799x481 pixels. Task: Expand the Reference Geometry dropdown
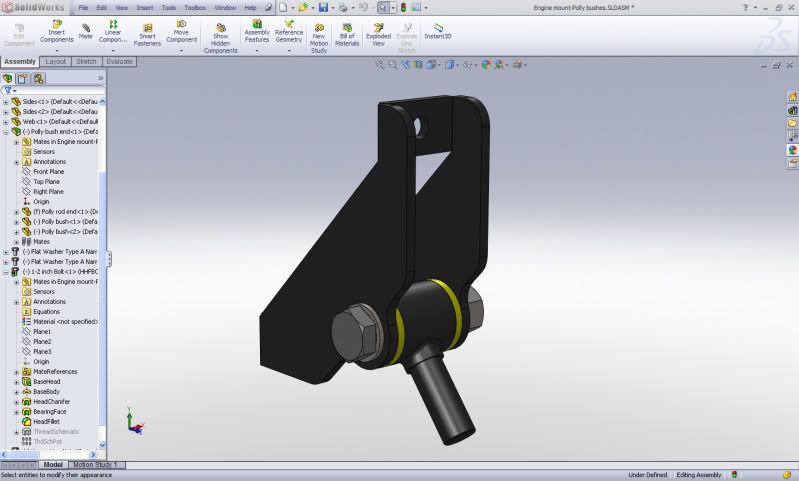pyautogui.click(x=289, y=50)
